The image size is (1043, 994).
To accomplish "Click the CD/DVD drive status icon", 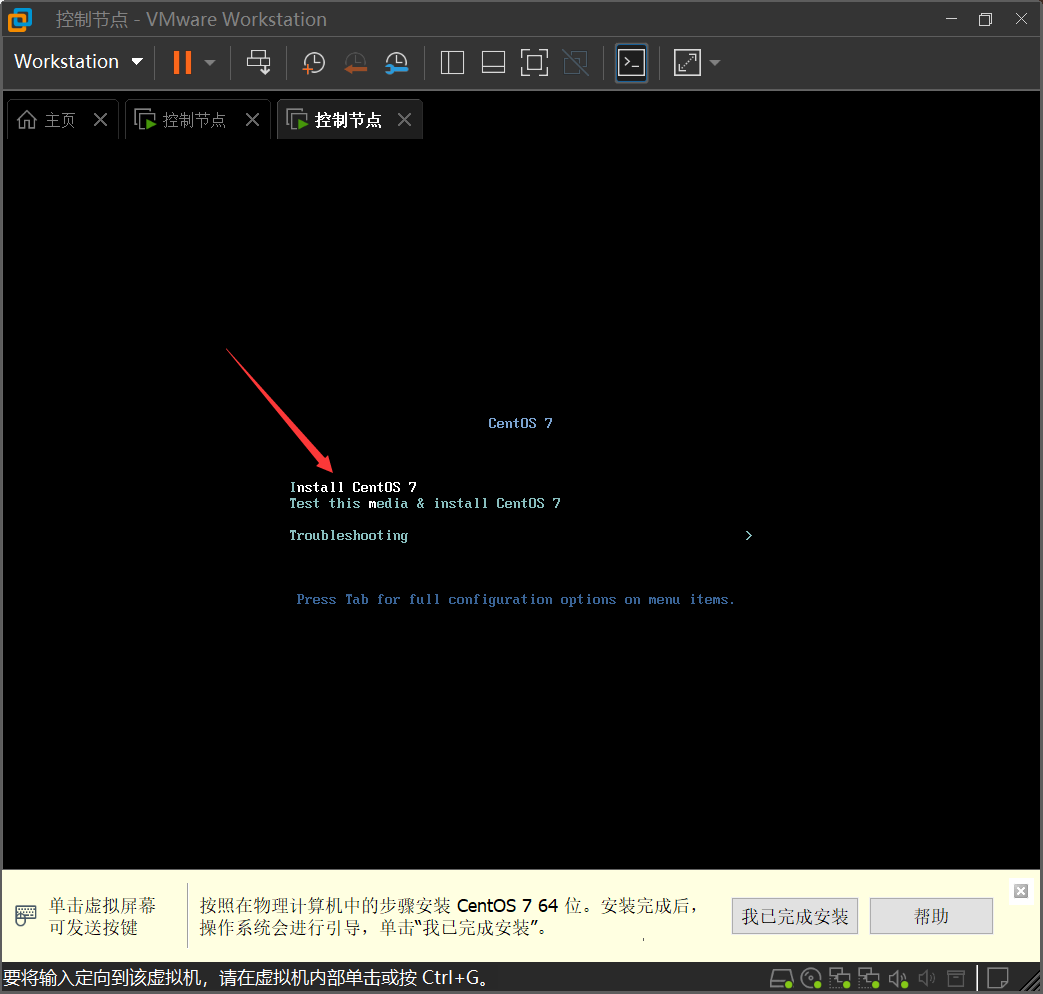I will [811, 978].
